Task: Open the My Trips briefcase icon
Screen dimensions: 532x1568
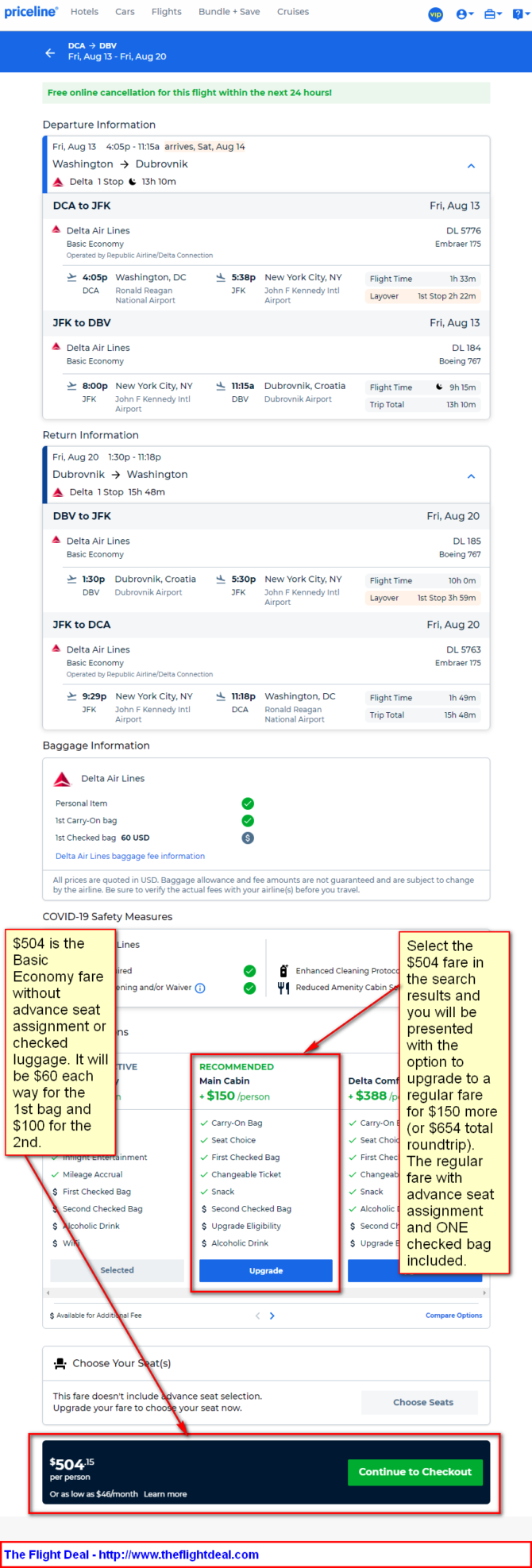Action: [492, 13]
